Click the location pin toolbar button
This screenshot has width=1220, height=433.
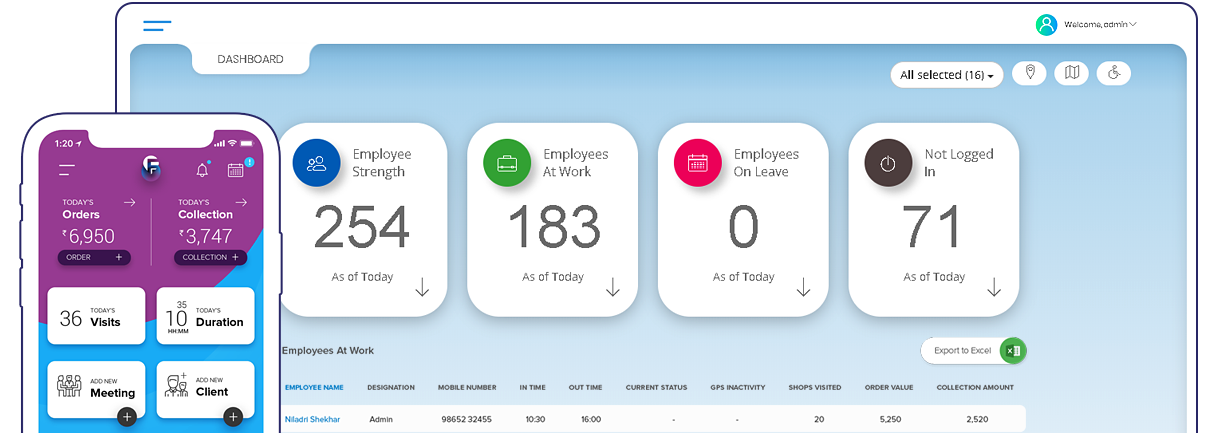(1030, 73)
